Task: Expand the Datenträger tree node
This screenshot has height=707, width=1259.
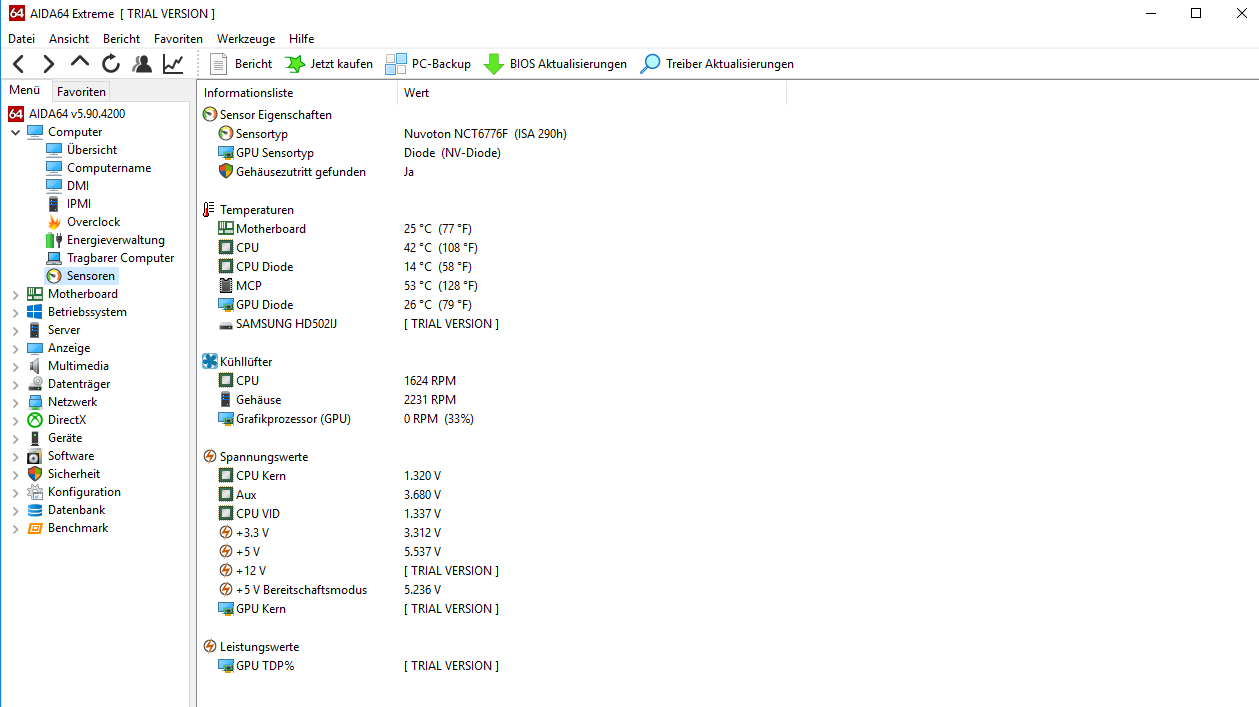Action: pos(16,384)
